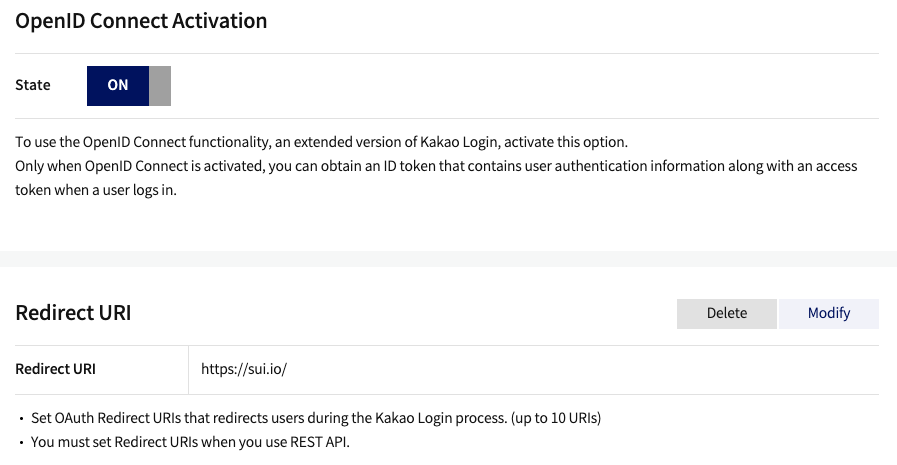This screenshot has width=897, height=465.
Task: Click the State label
Action: [x=33, y=85]
